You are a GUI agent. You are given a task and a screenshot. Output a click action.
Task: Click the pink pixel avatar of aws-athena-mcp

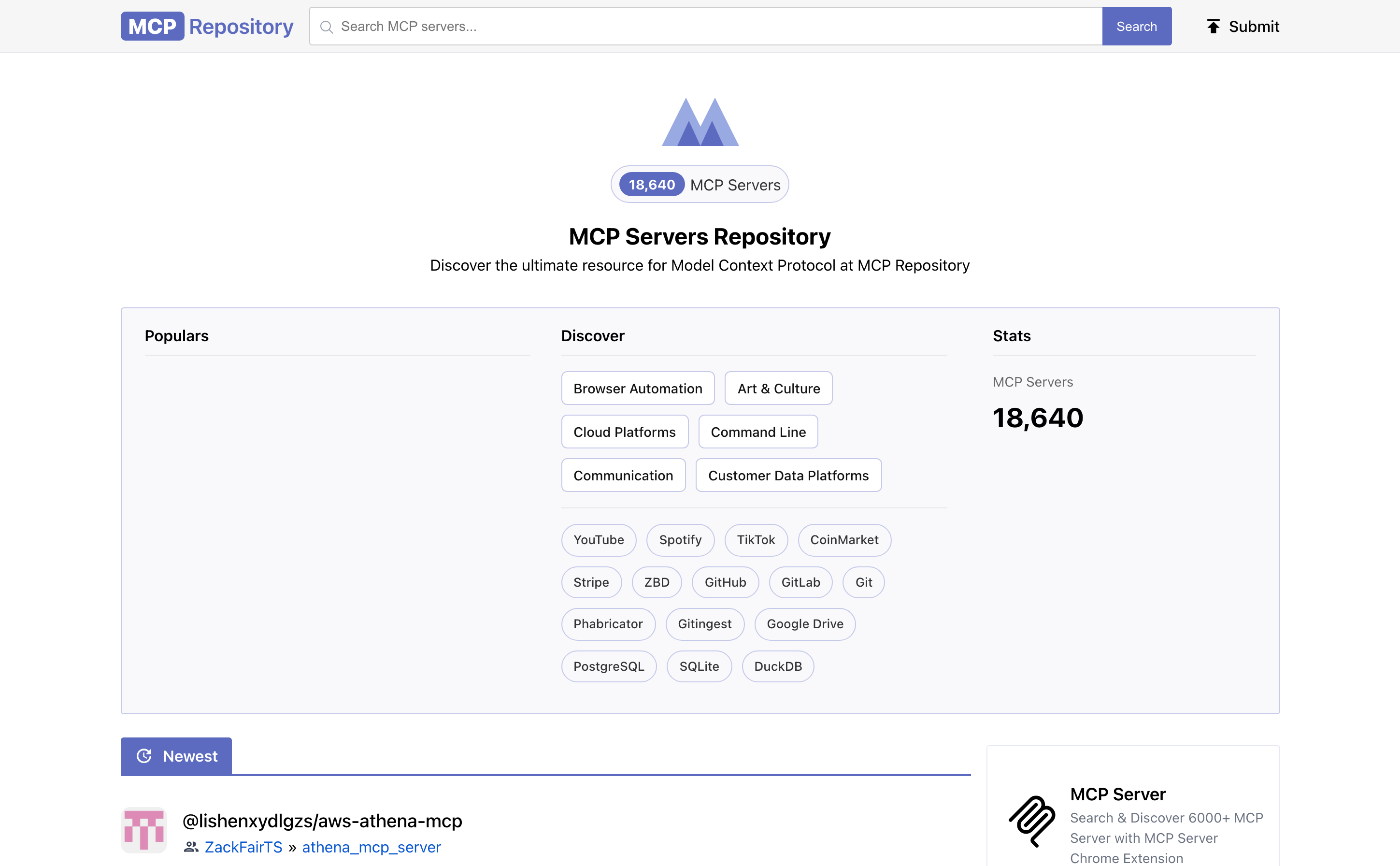click(x=144, y=830)
